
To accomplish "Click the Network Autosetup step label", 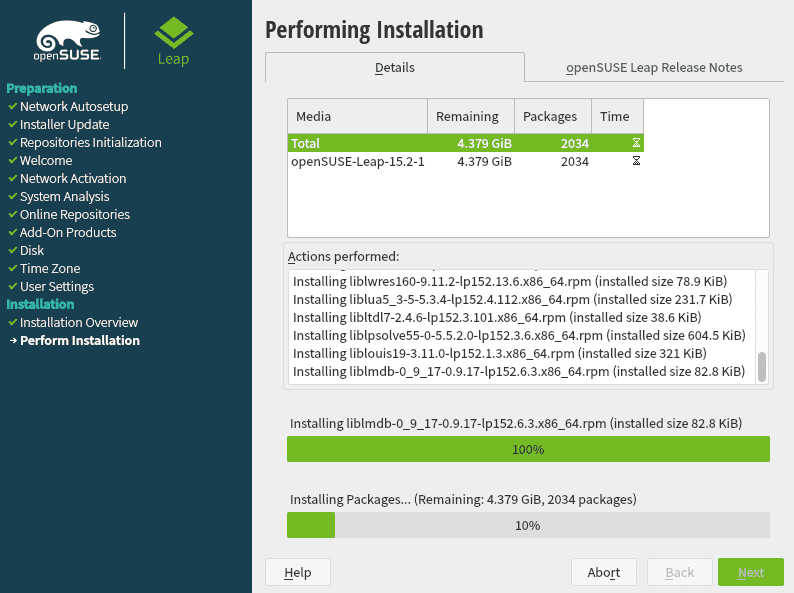I will tap(74, 106).
